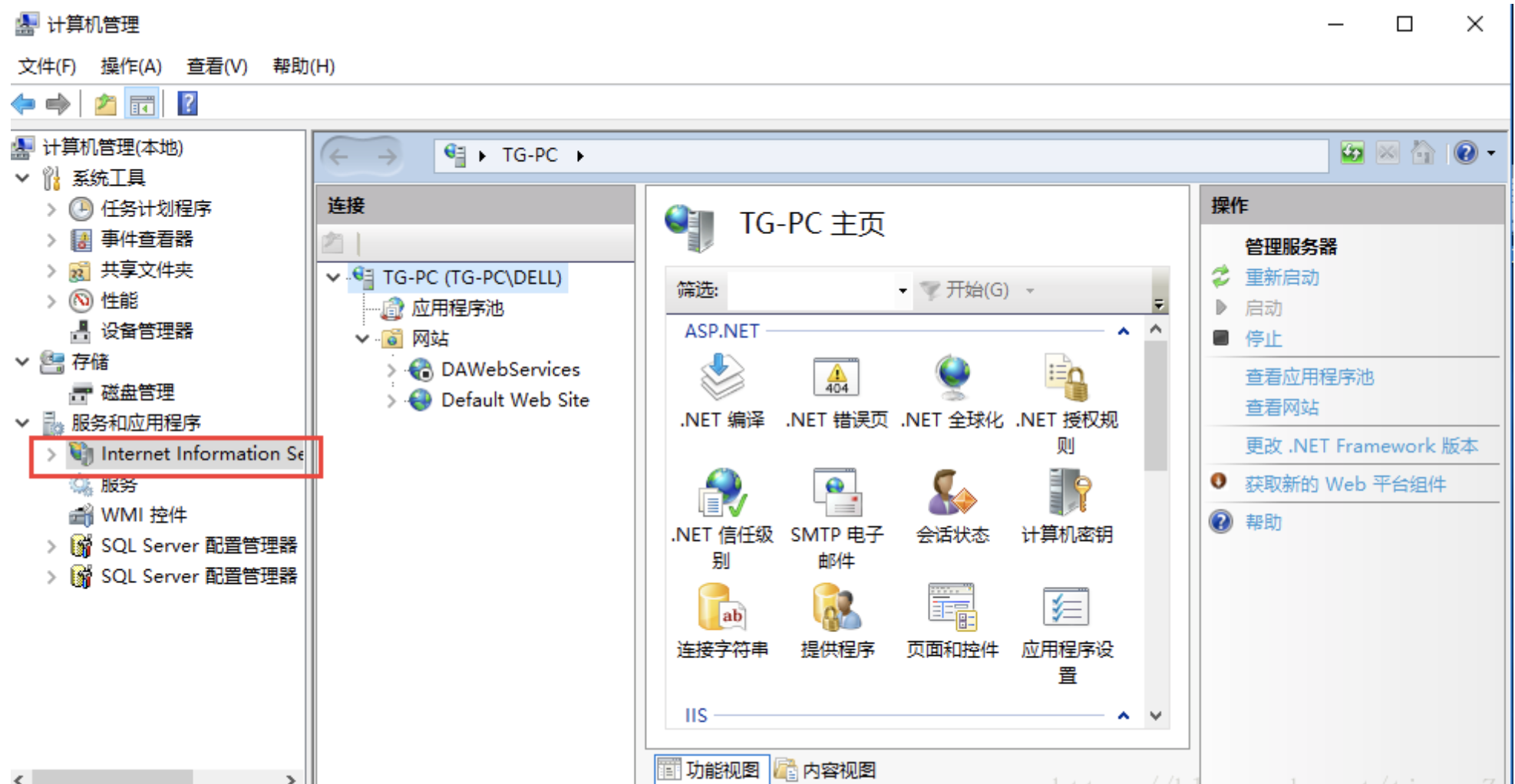Open the 筛选 filter dropdown arrow

(x=903, y=291)
